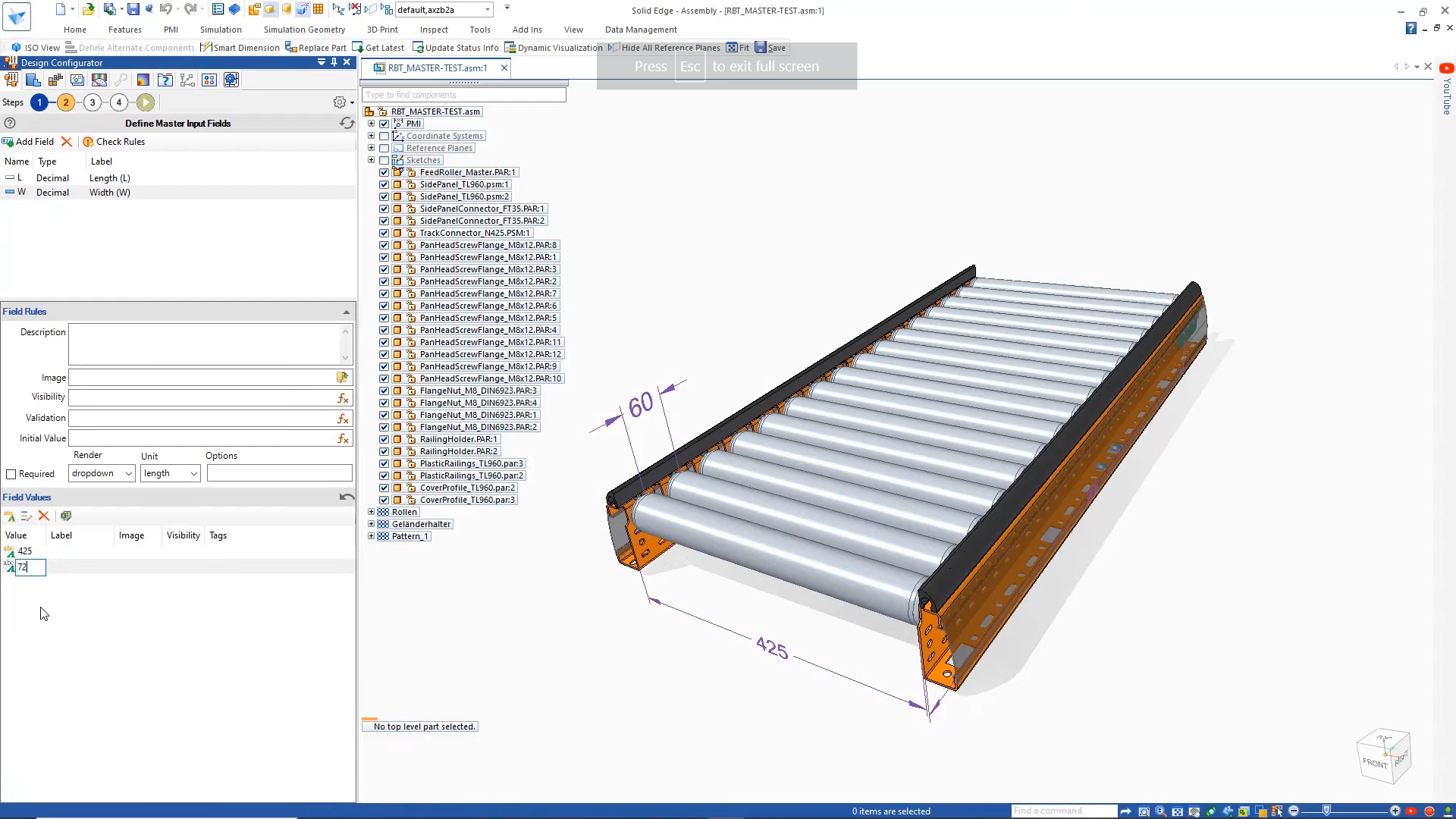
Task: Enable the Coordinate Systems checkbox
Action: 384,136
